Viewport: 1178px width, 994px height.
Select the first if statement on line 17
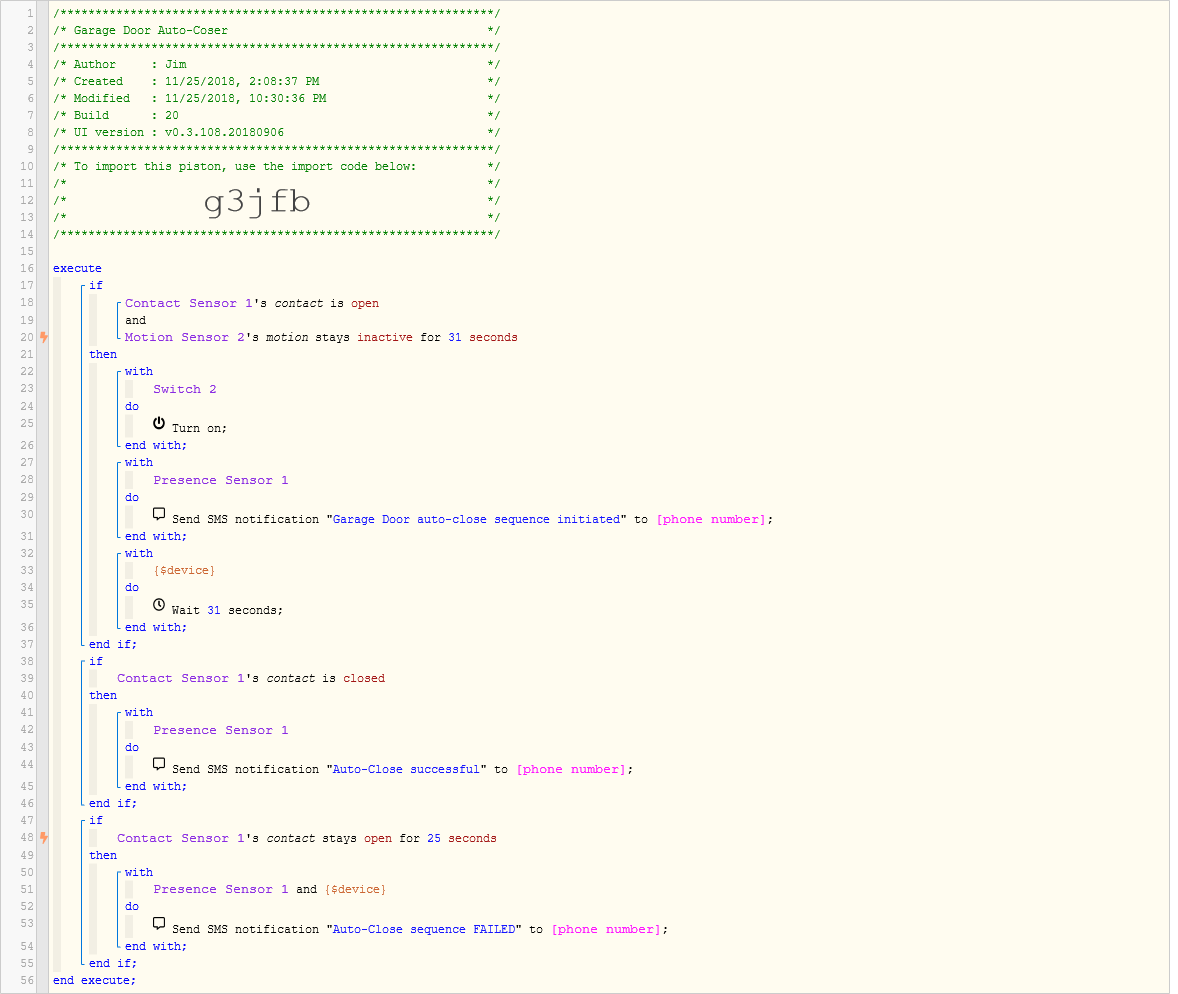tap(96, 286)
